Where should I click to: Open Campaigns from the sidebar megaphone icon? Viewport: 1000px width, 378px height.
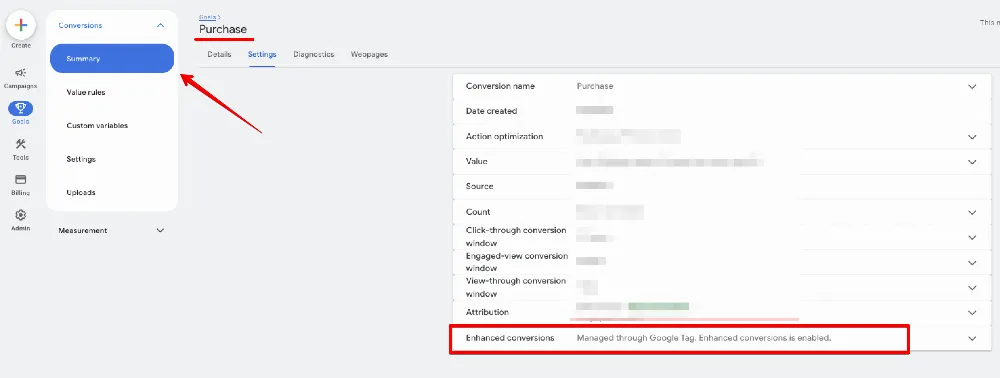[x=20, y=73]
